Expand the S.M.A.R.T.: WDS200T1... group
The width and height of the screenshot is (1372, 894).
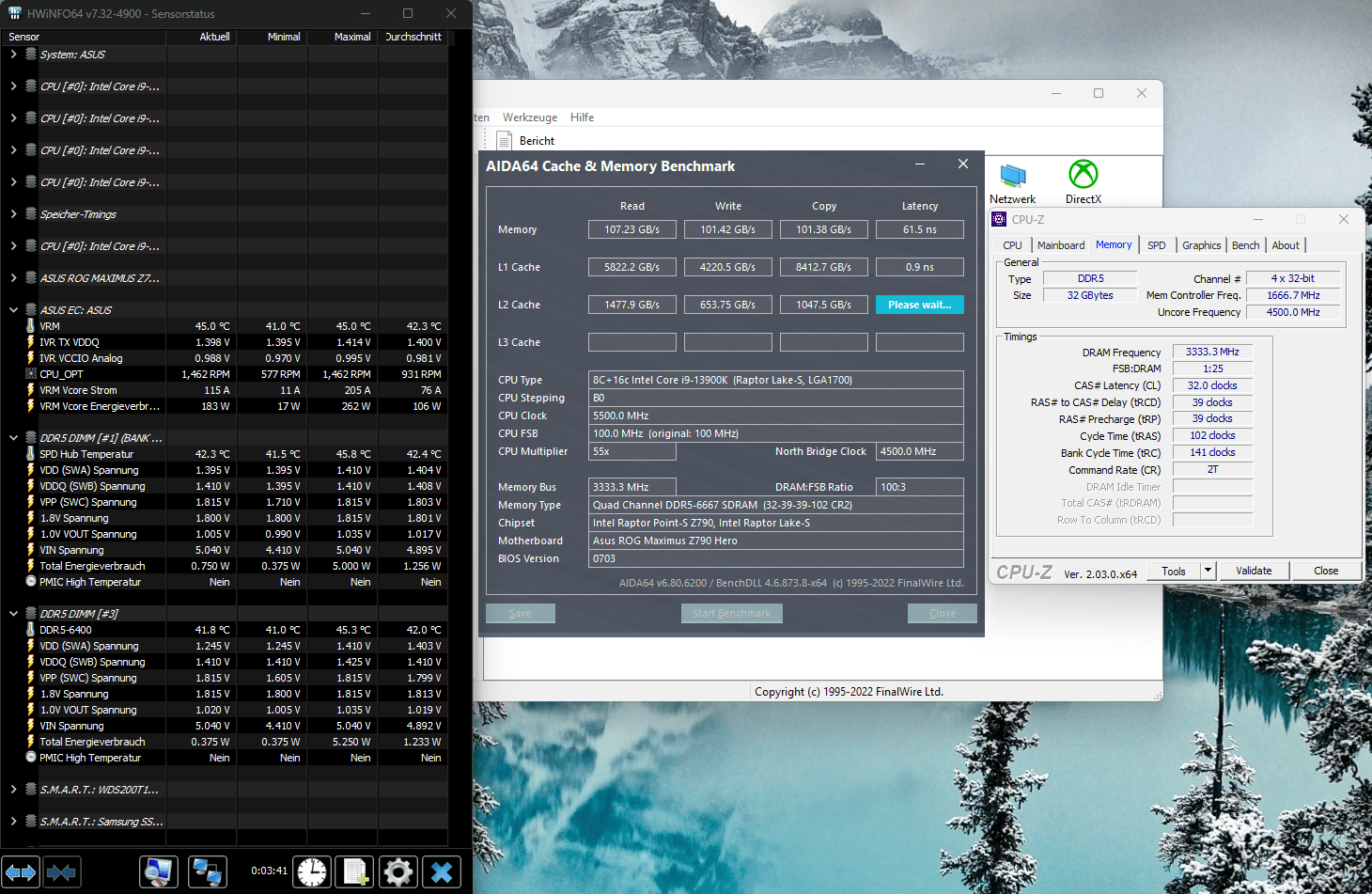(13, 790)
